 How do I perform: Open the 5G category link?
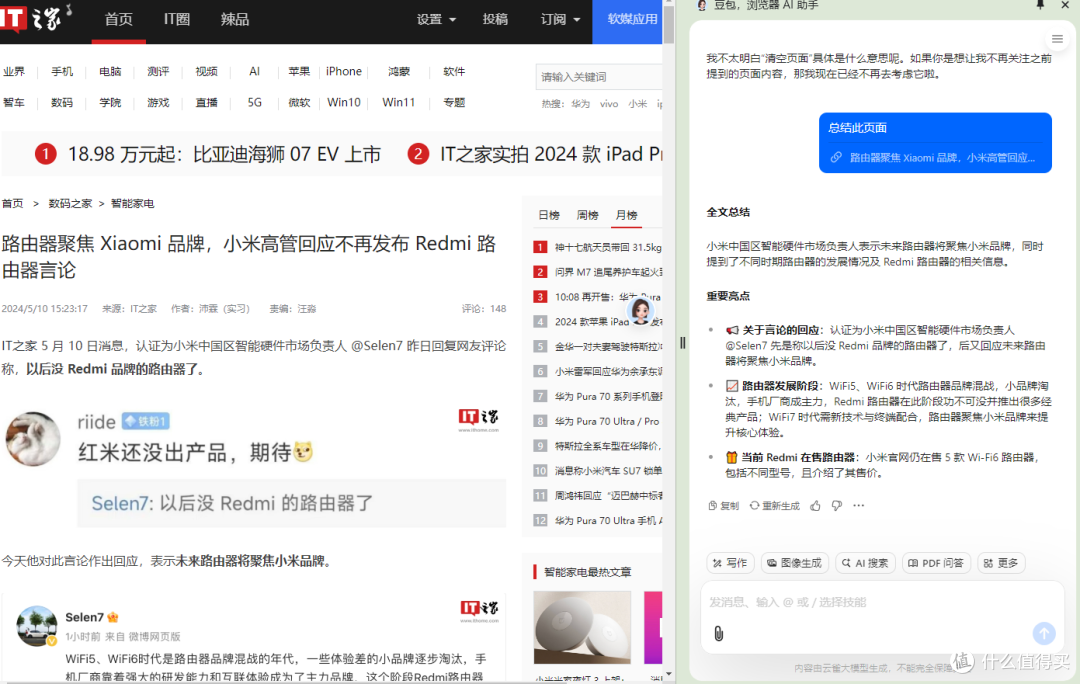pos(254,102)
